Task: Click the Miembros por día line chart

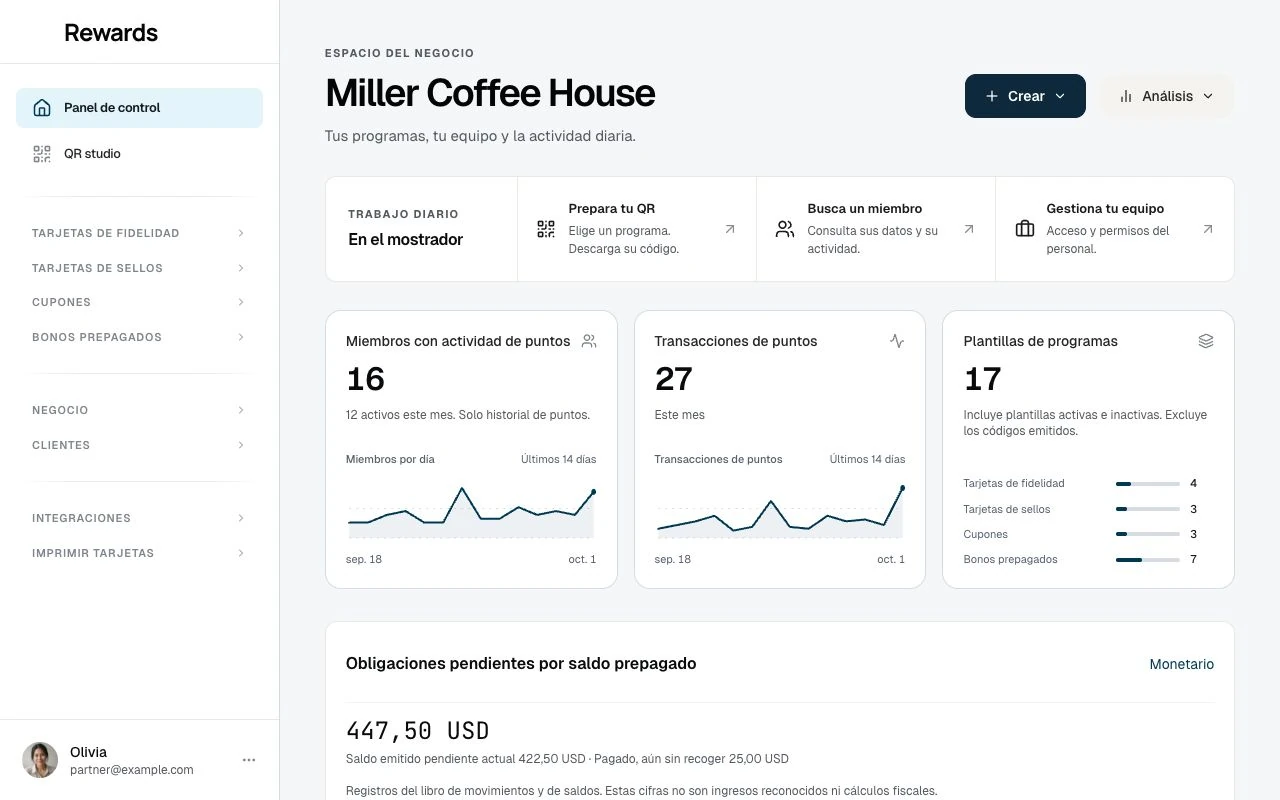Action: coord(471,512)
